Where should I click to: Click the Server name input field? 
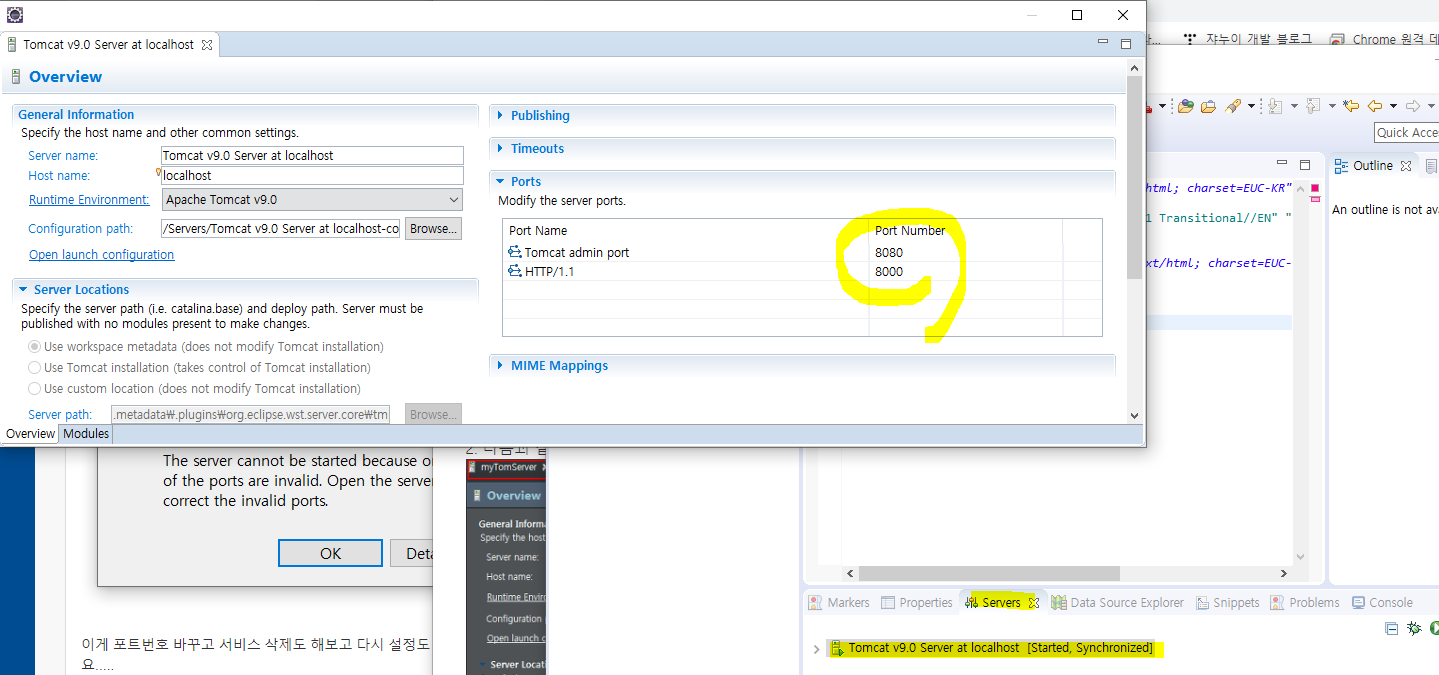312,155
